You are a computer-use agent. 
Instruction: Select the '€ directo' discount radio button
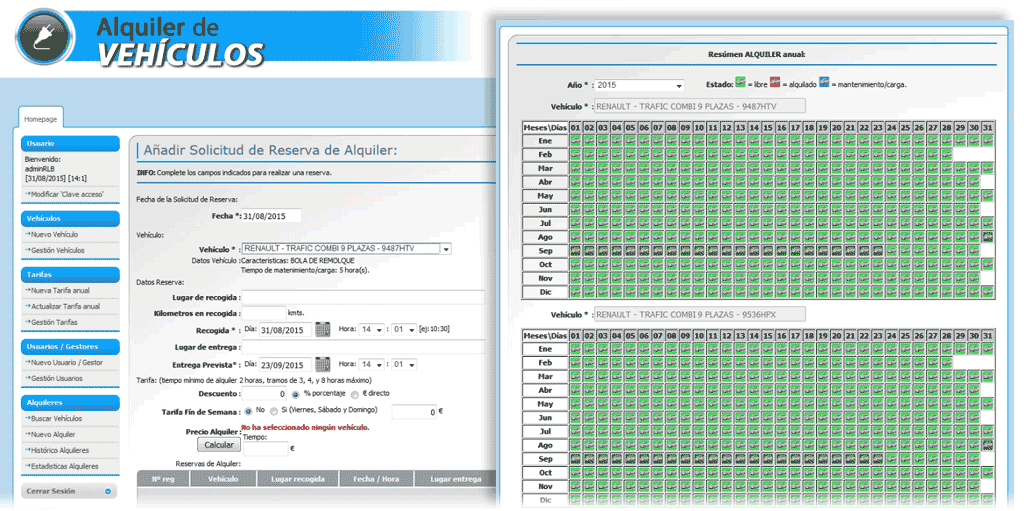point(355,395)
